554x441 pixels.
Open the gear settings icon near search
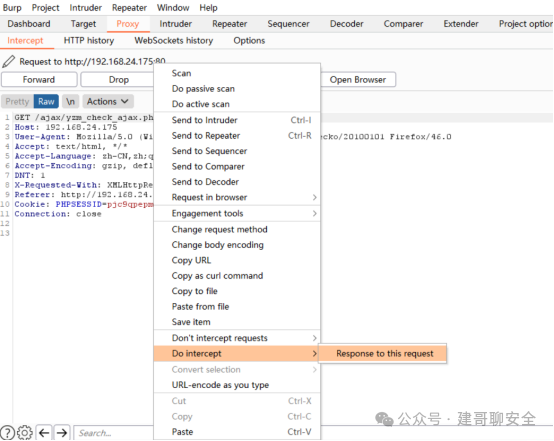point(25,433)
